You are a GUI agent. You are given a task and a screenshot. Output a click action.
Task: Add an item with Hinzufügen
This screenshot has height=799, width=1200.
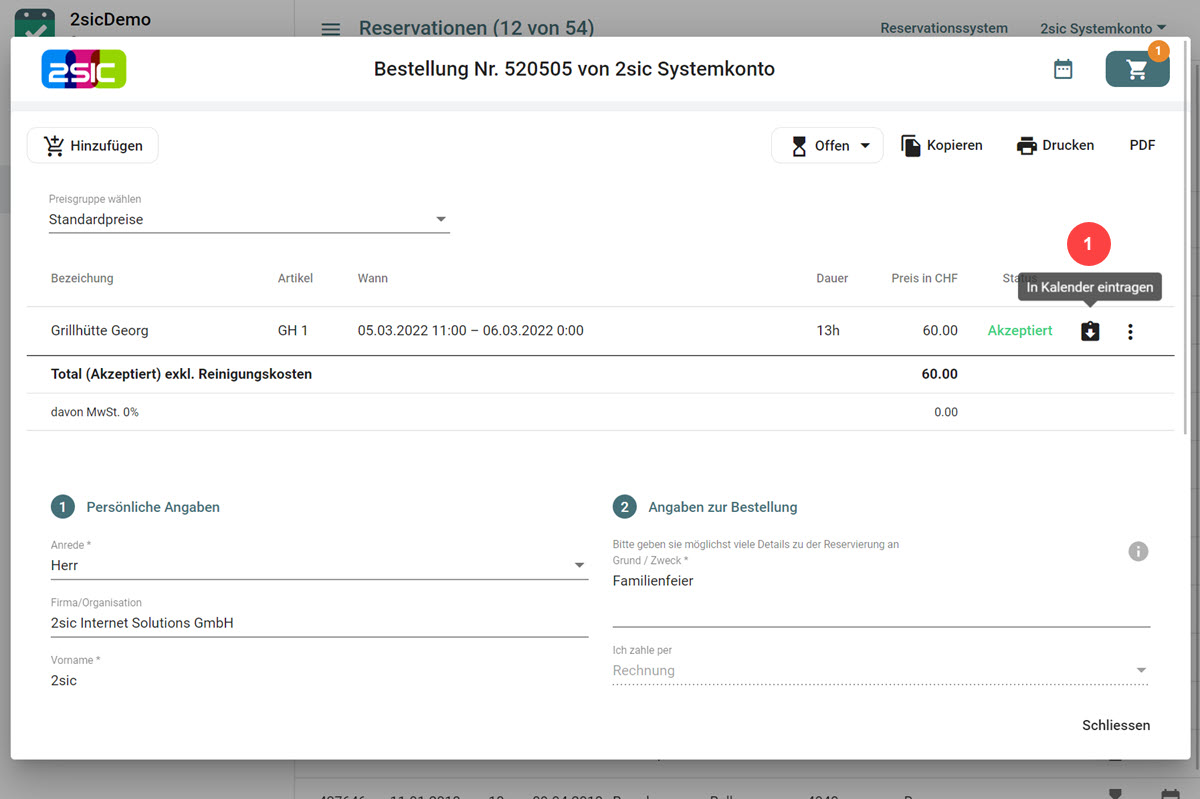pos(93,145)
